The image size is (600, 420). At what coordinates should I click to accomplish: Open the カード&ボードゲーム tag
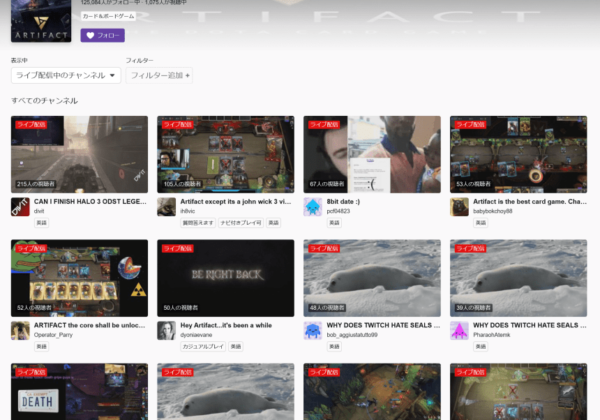pyautogui.click(x=108, y=16)
